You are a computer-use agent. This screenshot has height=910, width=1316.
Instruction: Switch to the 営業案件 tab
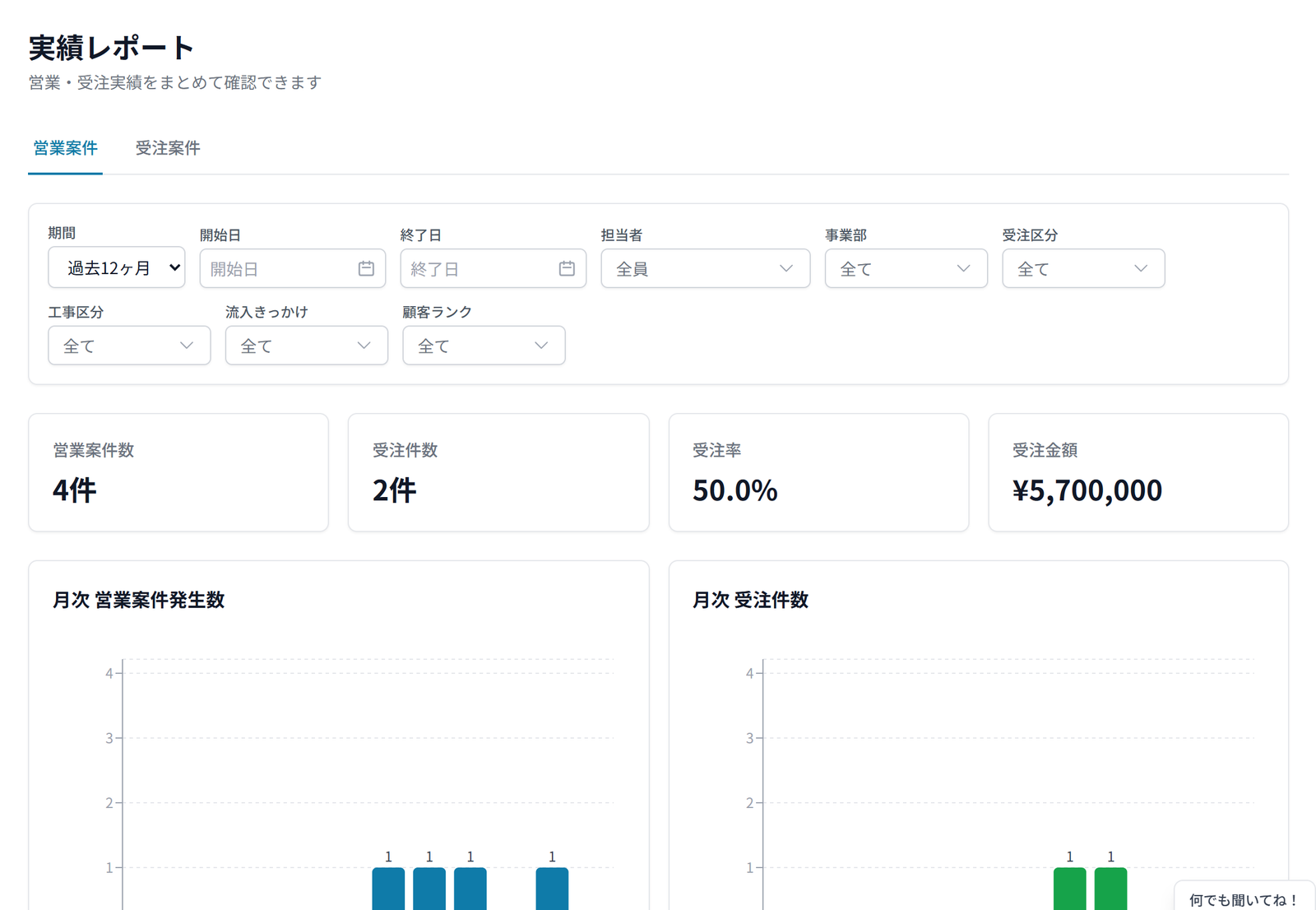coord(65,148)
